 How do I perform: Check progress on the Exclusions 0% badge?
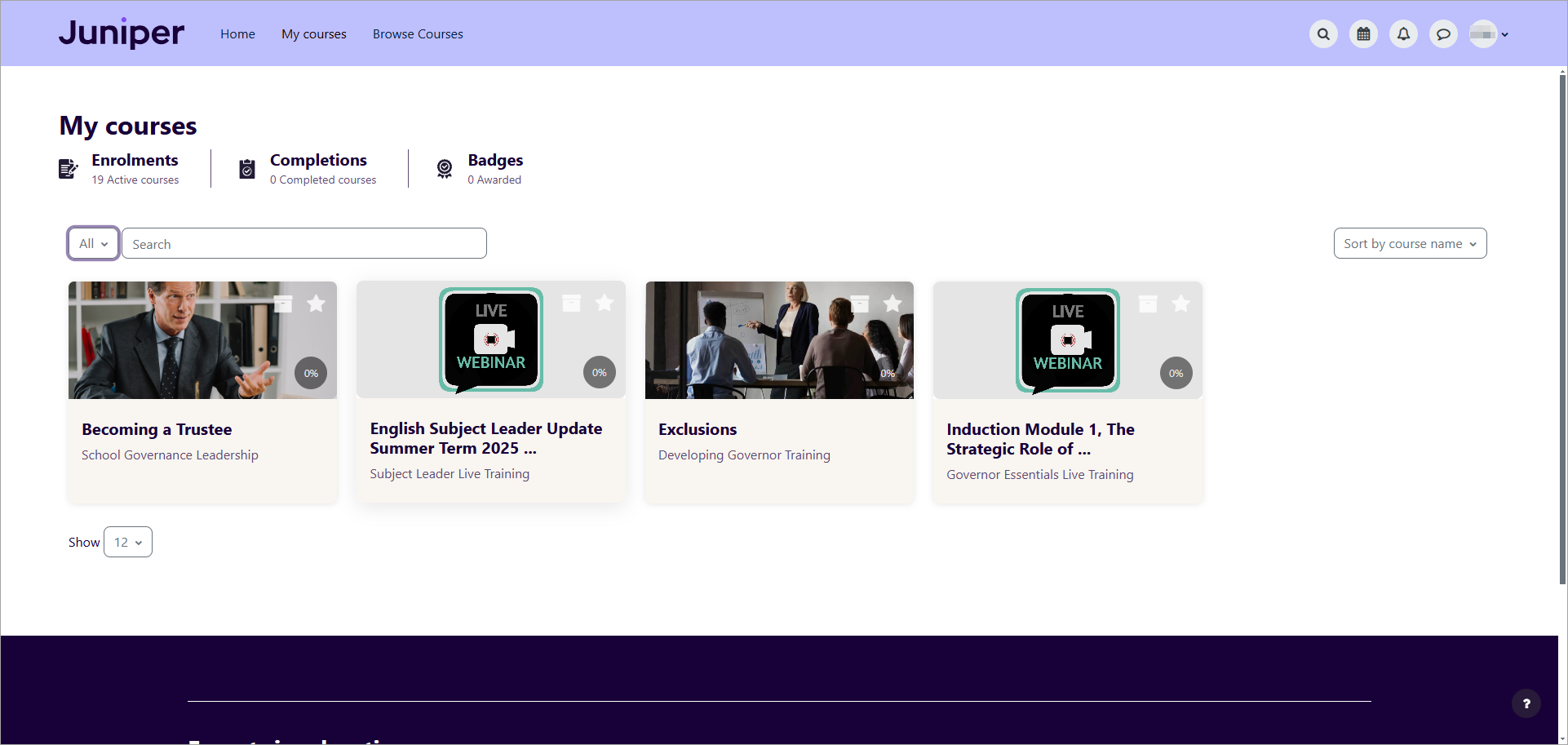tap(888, 372)
